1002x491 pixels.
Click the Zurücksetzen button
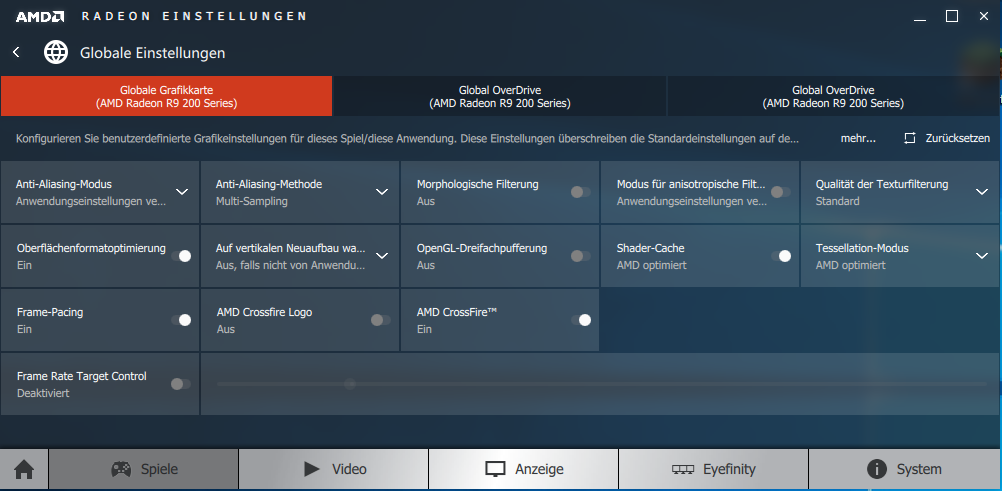pyautogui.click(x=947, y=138)
